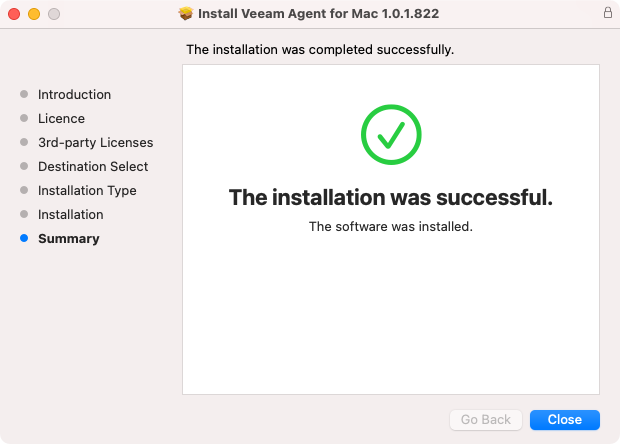Click the grey zoom window button
The image size is (620, 444).
(x=54, y=14)
